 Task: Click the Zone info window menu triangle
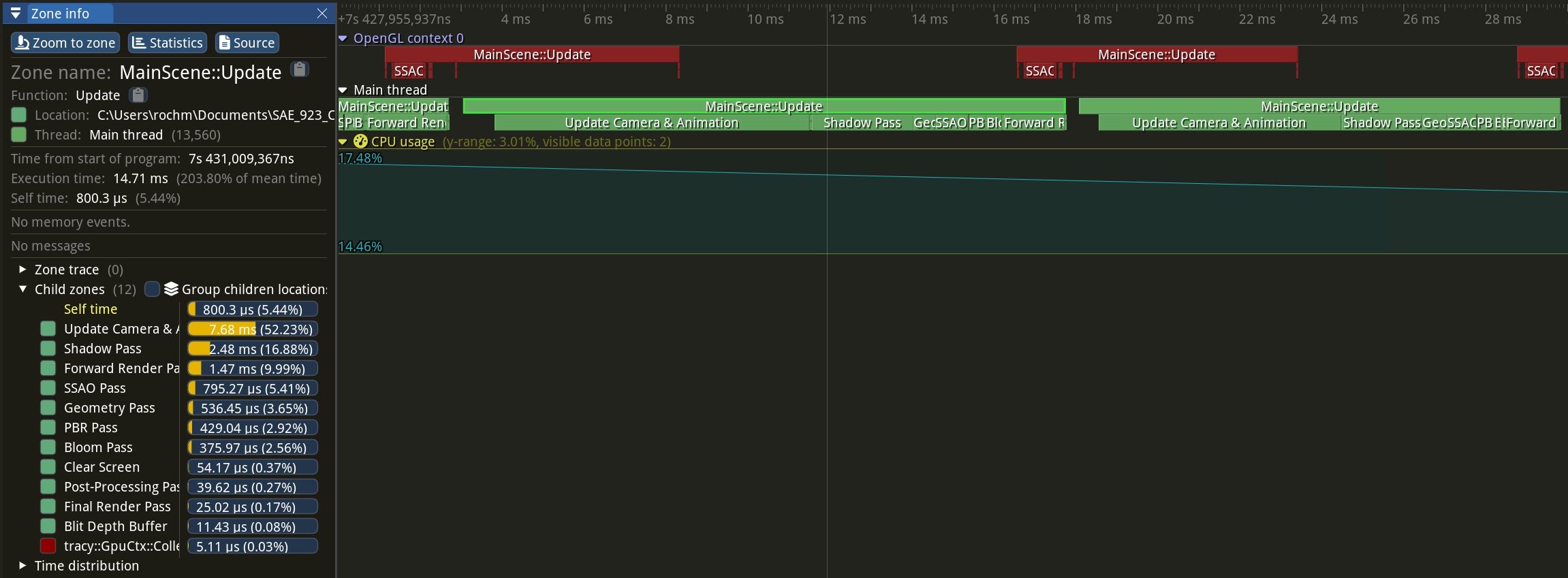coord(16,14)
